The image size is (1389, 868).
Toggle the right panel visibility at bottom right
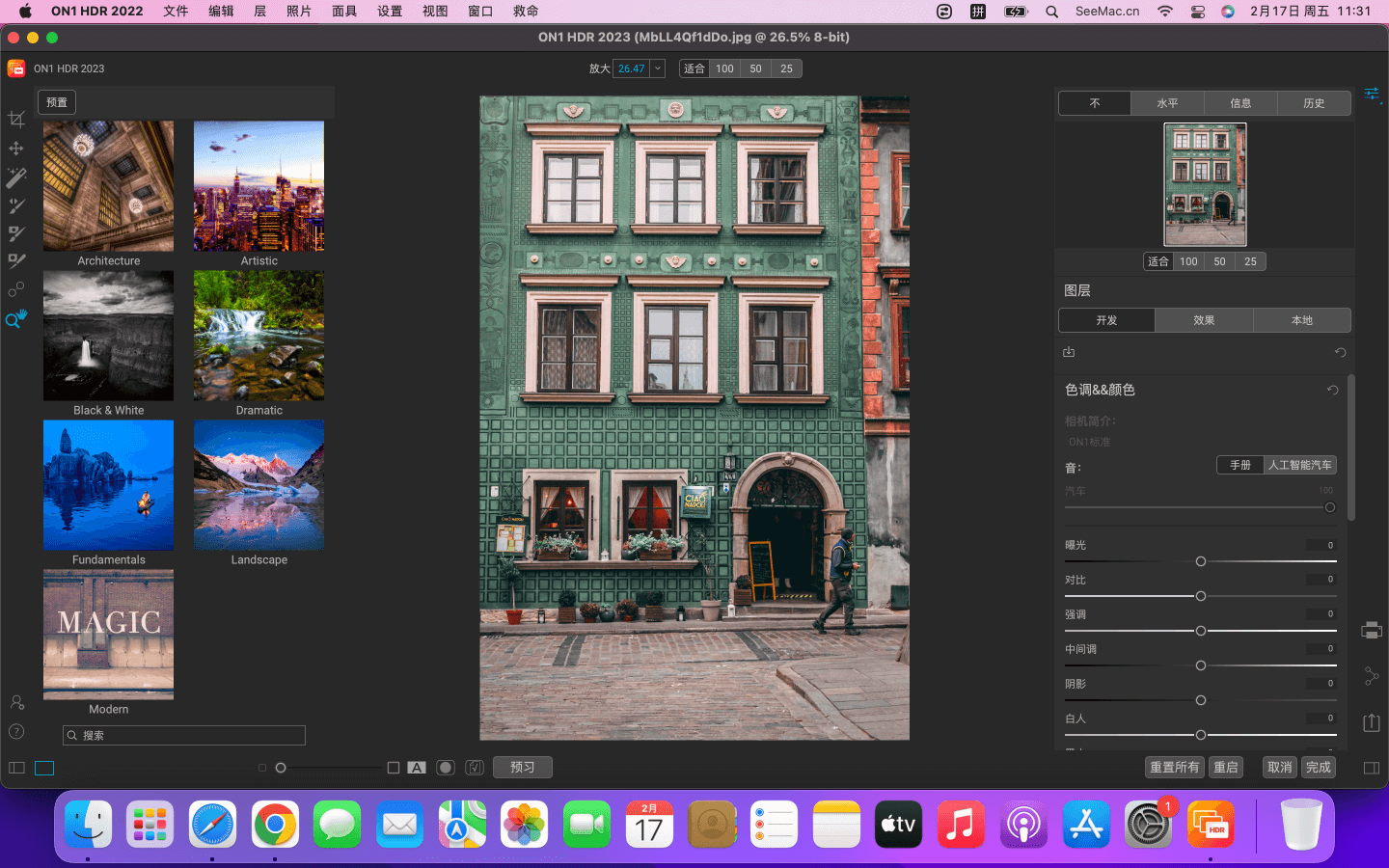point(1372,768)
